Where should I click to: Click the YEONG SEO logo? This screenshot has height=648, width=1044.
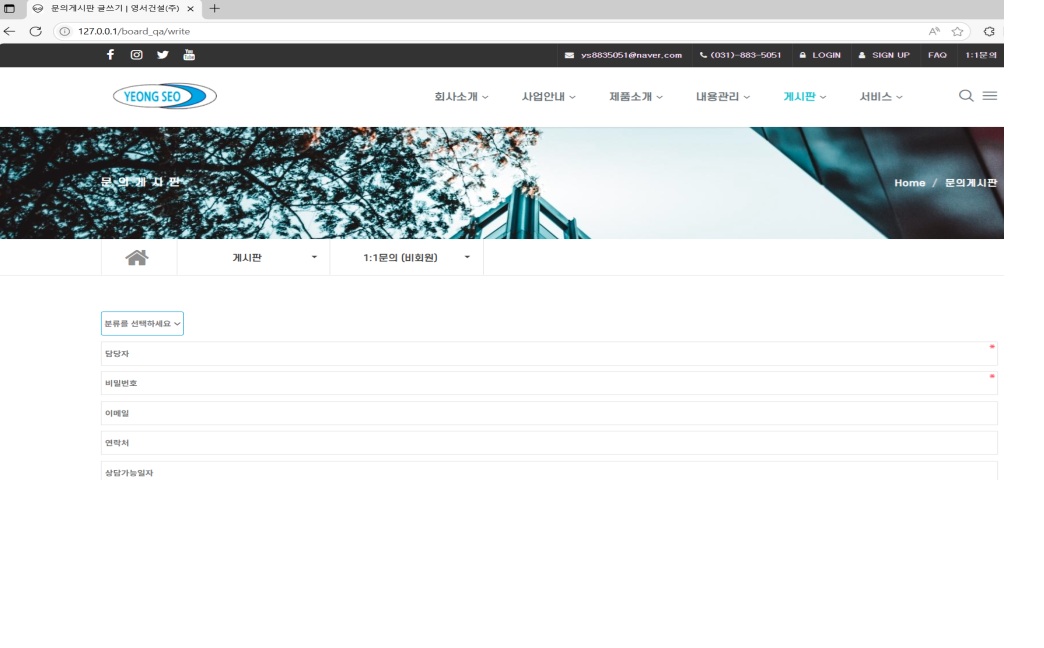tap(164, 96)
